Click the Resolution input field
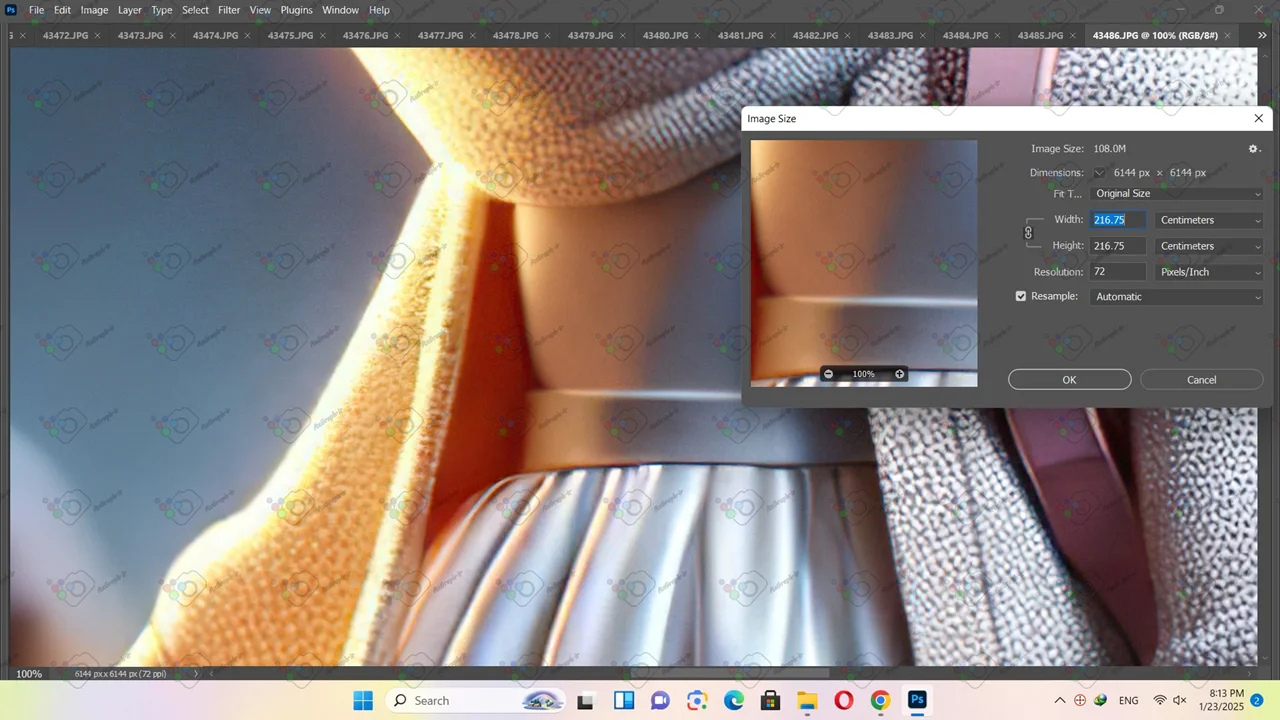1280x720 pixels. (1117, 272)
